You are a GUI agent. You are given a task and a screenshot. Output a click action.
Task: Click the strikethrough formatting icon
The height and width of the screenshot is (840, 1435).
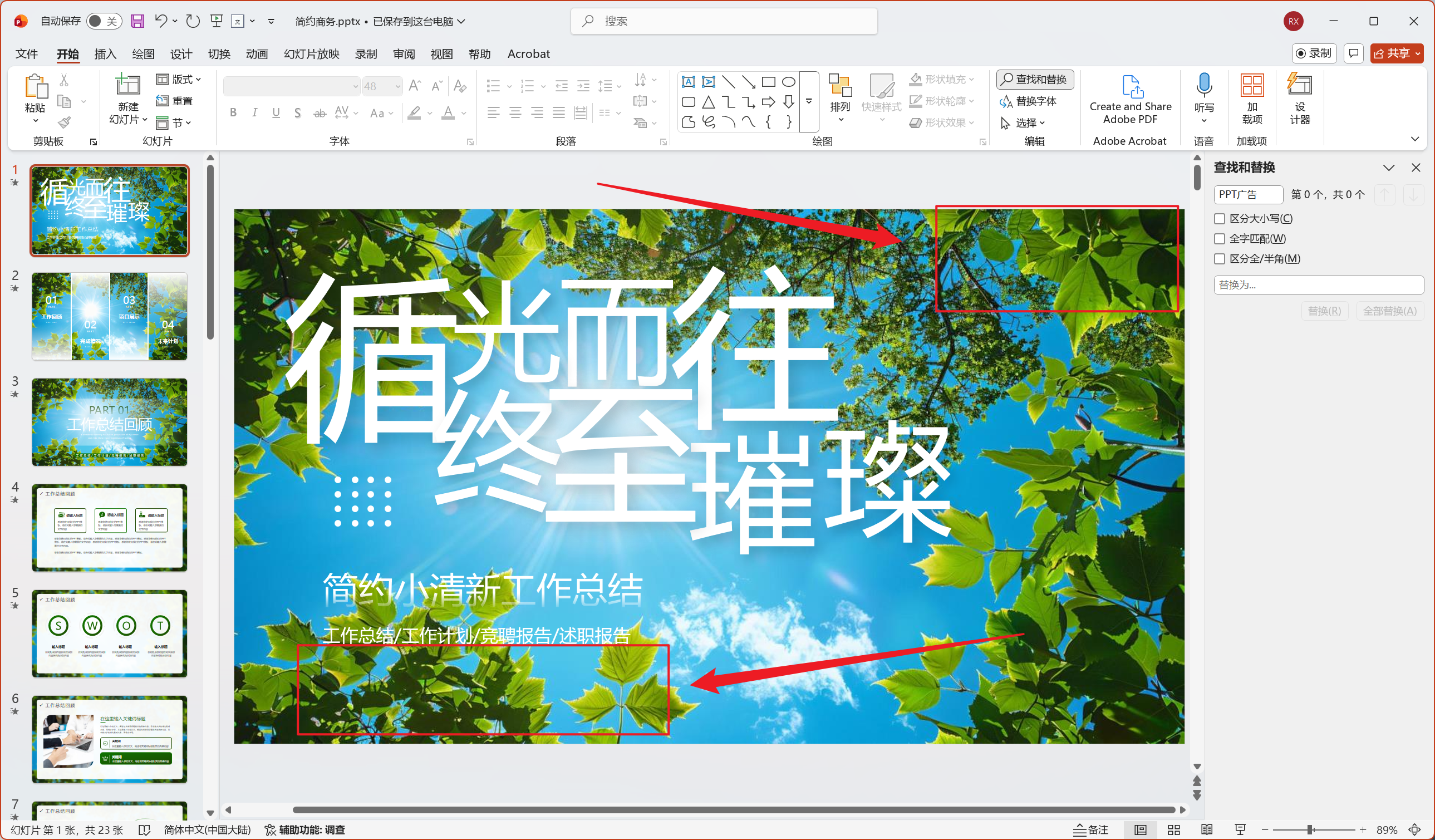point(320,113)
